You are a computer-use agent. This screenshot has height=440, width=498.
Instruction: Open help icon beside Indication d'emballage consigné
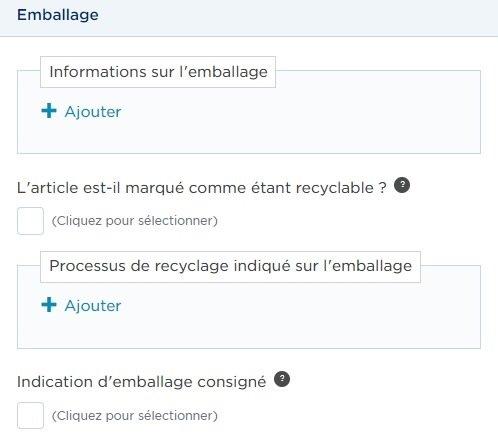pyautogui.click(x=282, y=379)
